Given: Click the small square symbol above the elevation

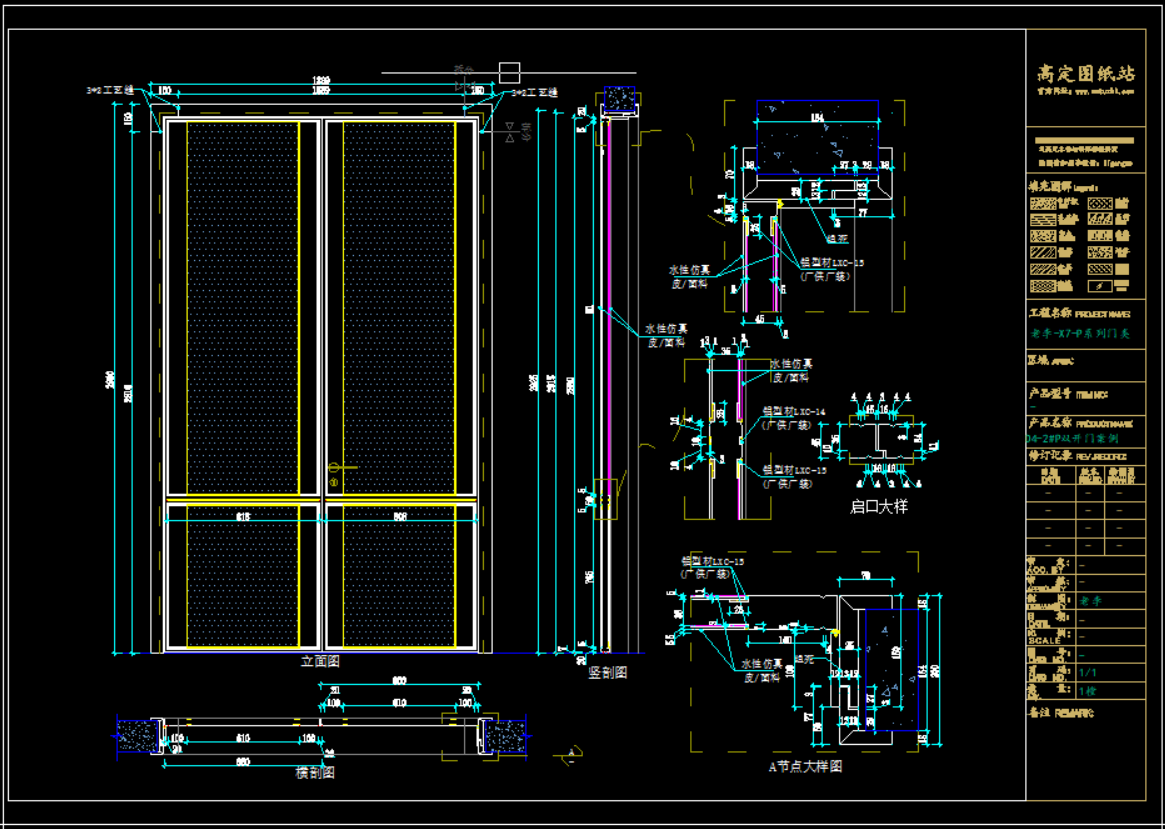Looking at the screenshot, I should point(509,72).
